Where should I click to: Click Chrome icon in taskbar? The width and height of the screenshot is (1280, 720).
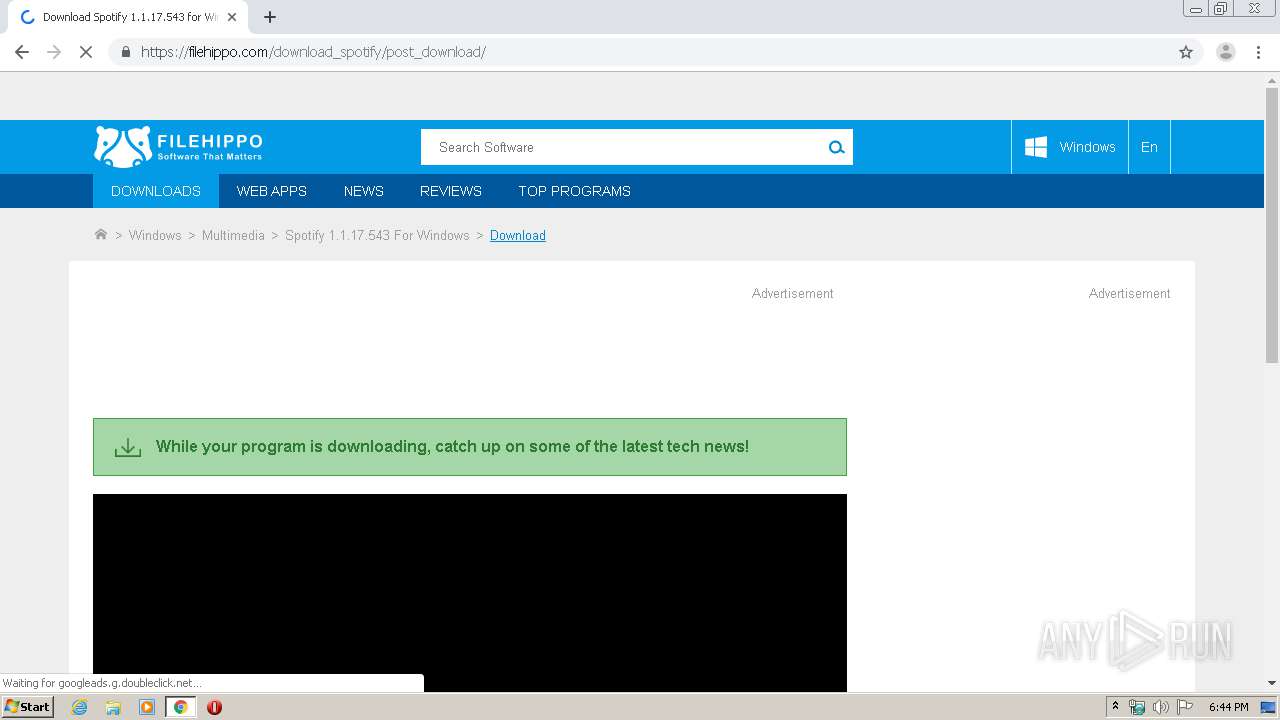(x=180, y=707)
